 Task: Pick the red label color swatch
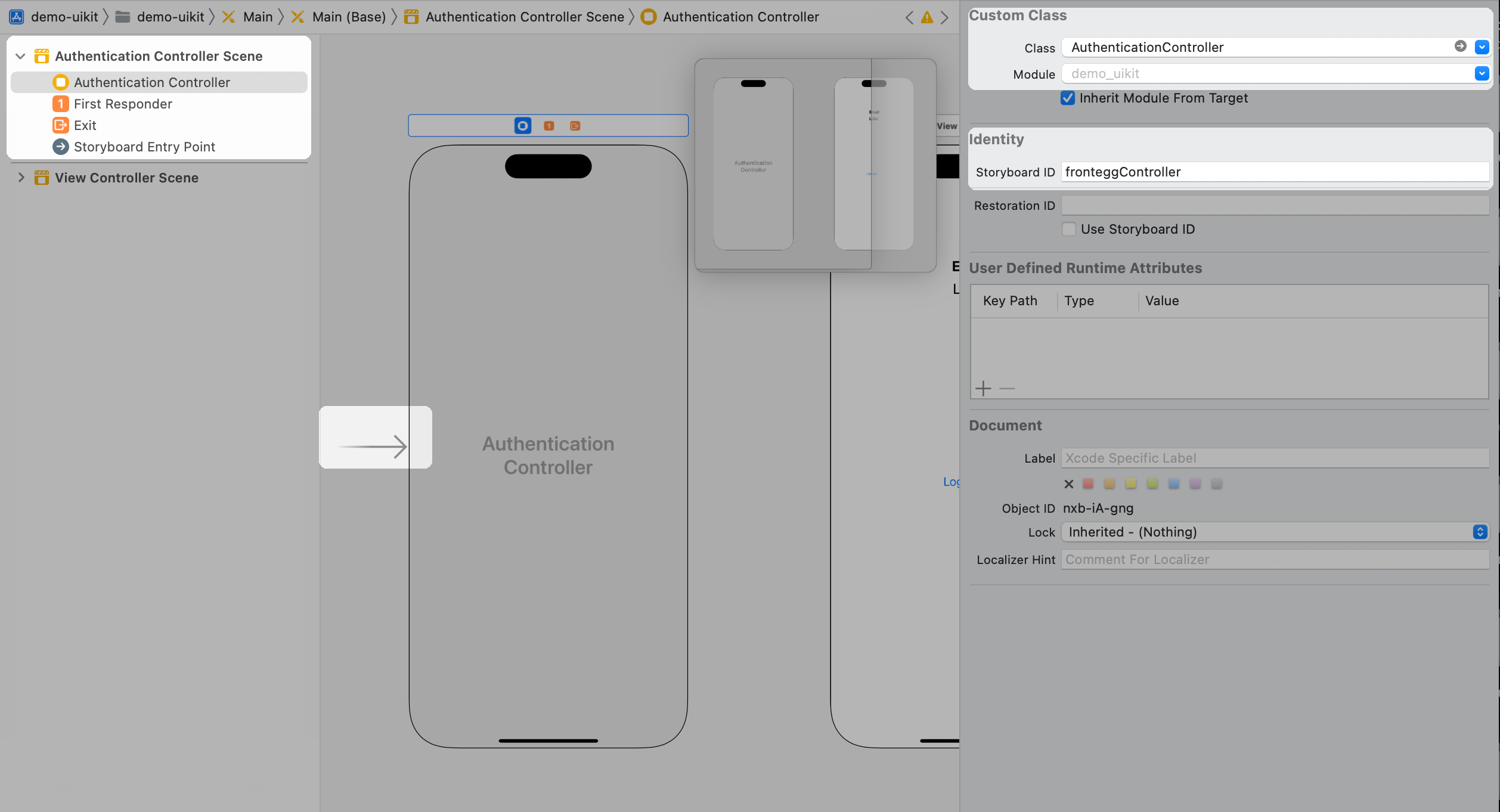point(1088,484)
